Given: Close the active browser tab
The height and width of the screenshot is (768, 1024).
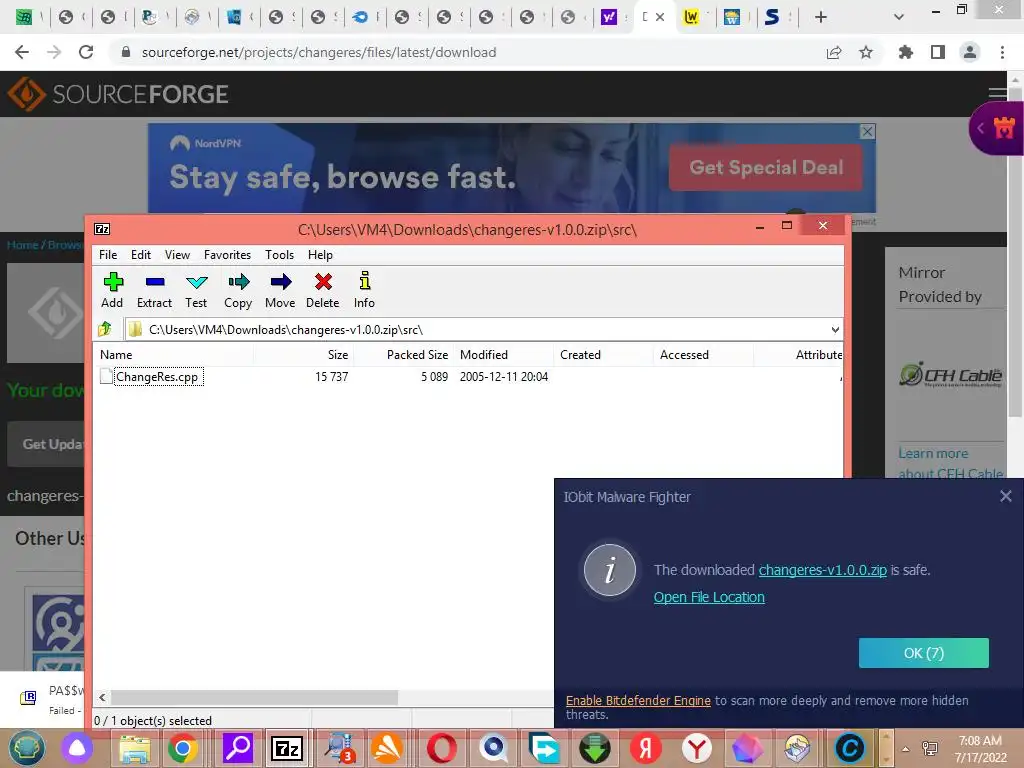Looking at the screenshot, I should click(x=660, y=18).
